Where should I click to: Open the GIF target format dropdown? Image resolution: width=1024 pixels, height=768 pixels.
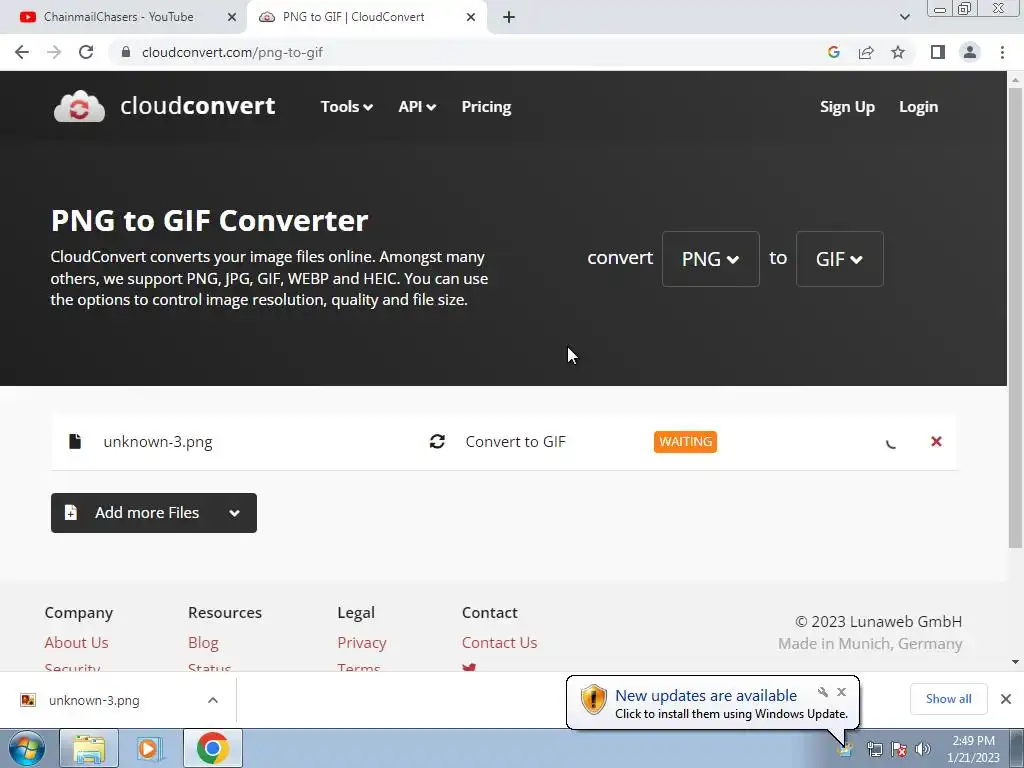point(839,259)
